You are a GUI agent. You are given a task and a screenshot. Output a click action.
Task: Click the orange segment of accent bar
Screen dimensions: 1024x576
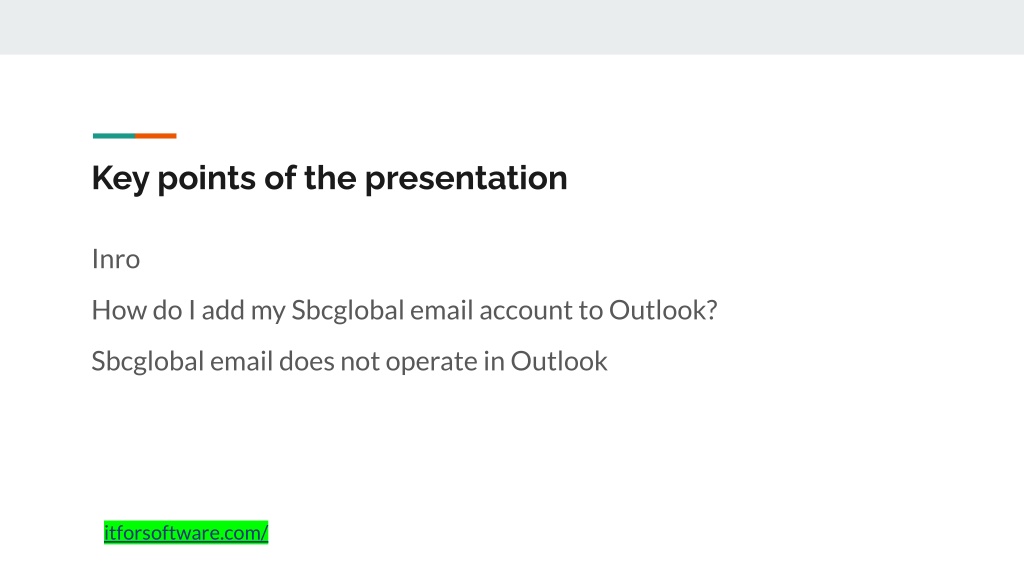(x=156, y=136)
